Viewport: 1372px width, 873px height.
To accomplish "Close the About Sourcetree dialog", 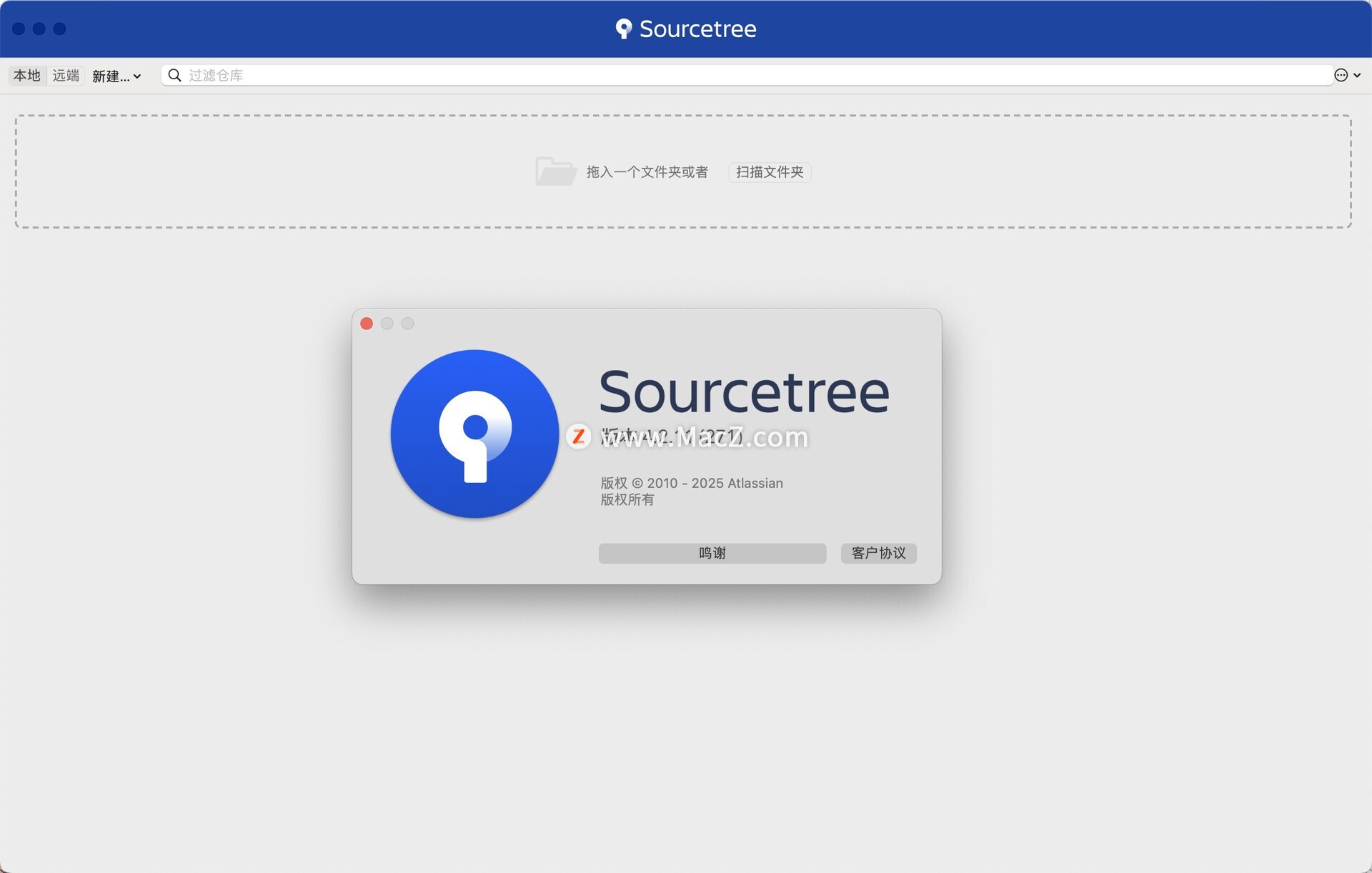I will (367, 324).
